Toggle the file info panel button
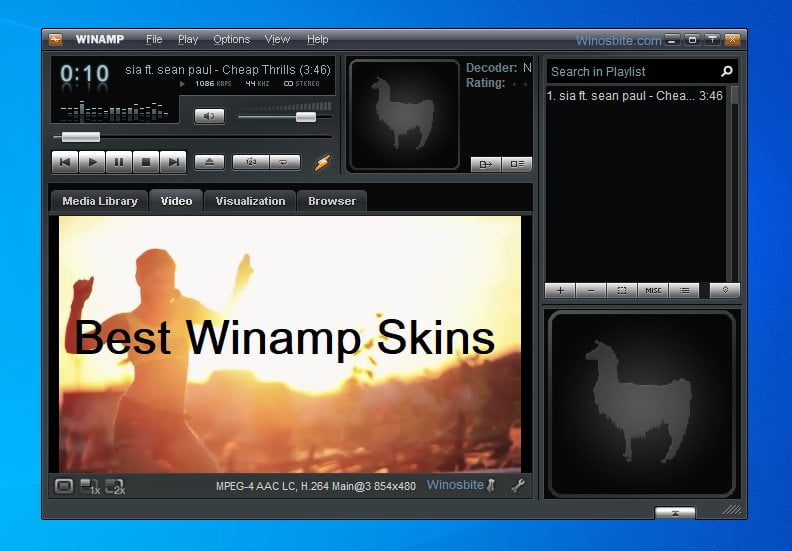This screenshot has height=551, width=792. tap(517, 164)
